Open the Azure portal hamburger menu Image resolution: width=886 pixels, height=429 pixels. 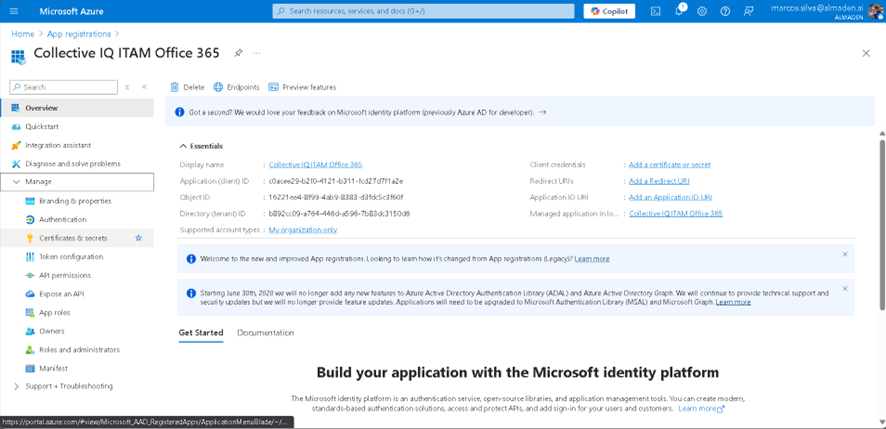pos(14,11)
